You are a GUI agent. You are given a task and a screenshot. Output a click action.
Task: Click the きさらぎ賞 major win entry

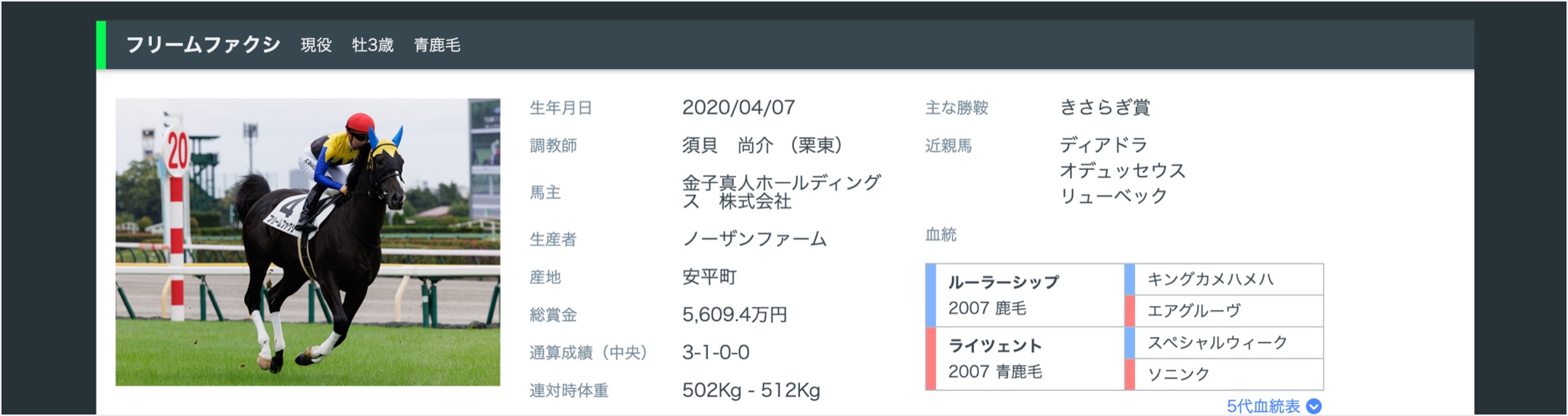(x=1105, y=108)
